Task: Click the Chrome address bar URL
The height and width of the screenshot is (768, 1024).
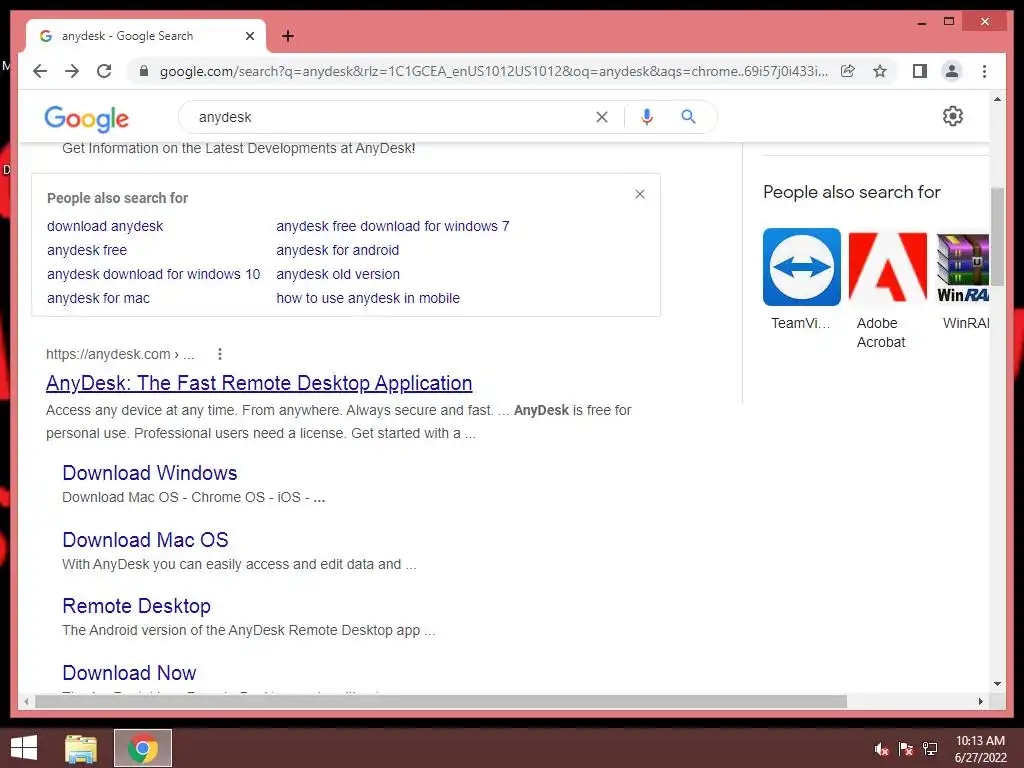Action: coord(494,71)
